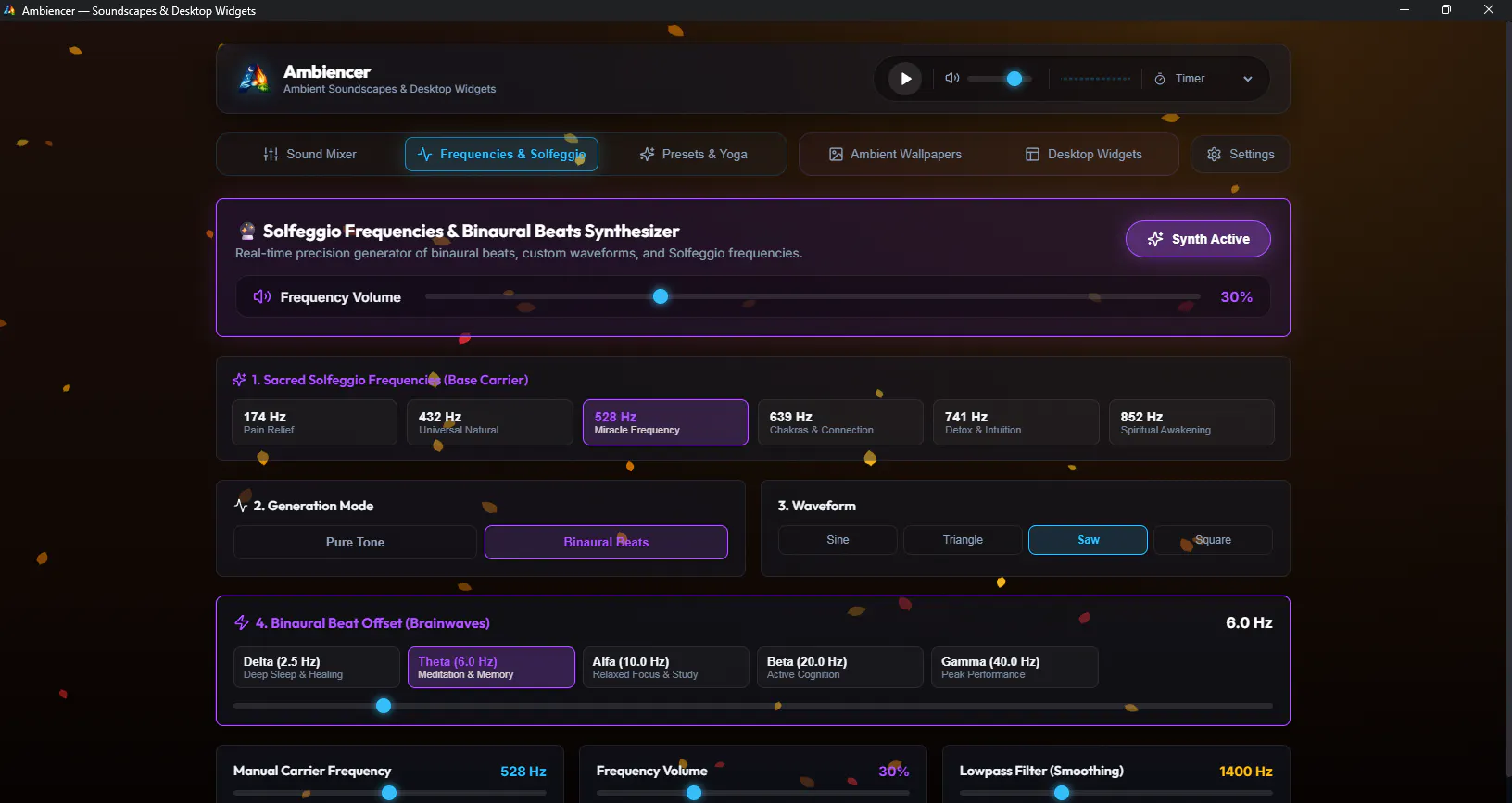The height and width of the screenshot is (803, 1512).
Task: Click the 6.0 Hz offset value
Action: point(1249,623)
